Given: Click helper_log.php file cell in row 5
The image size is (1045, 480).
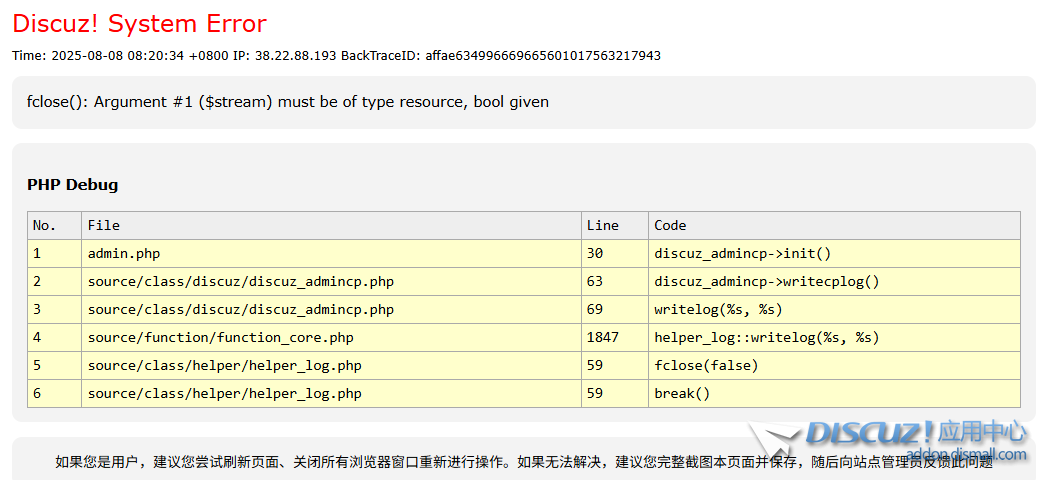Looking at the screenshot, I should [x=331, y=365].
